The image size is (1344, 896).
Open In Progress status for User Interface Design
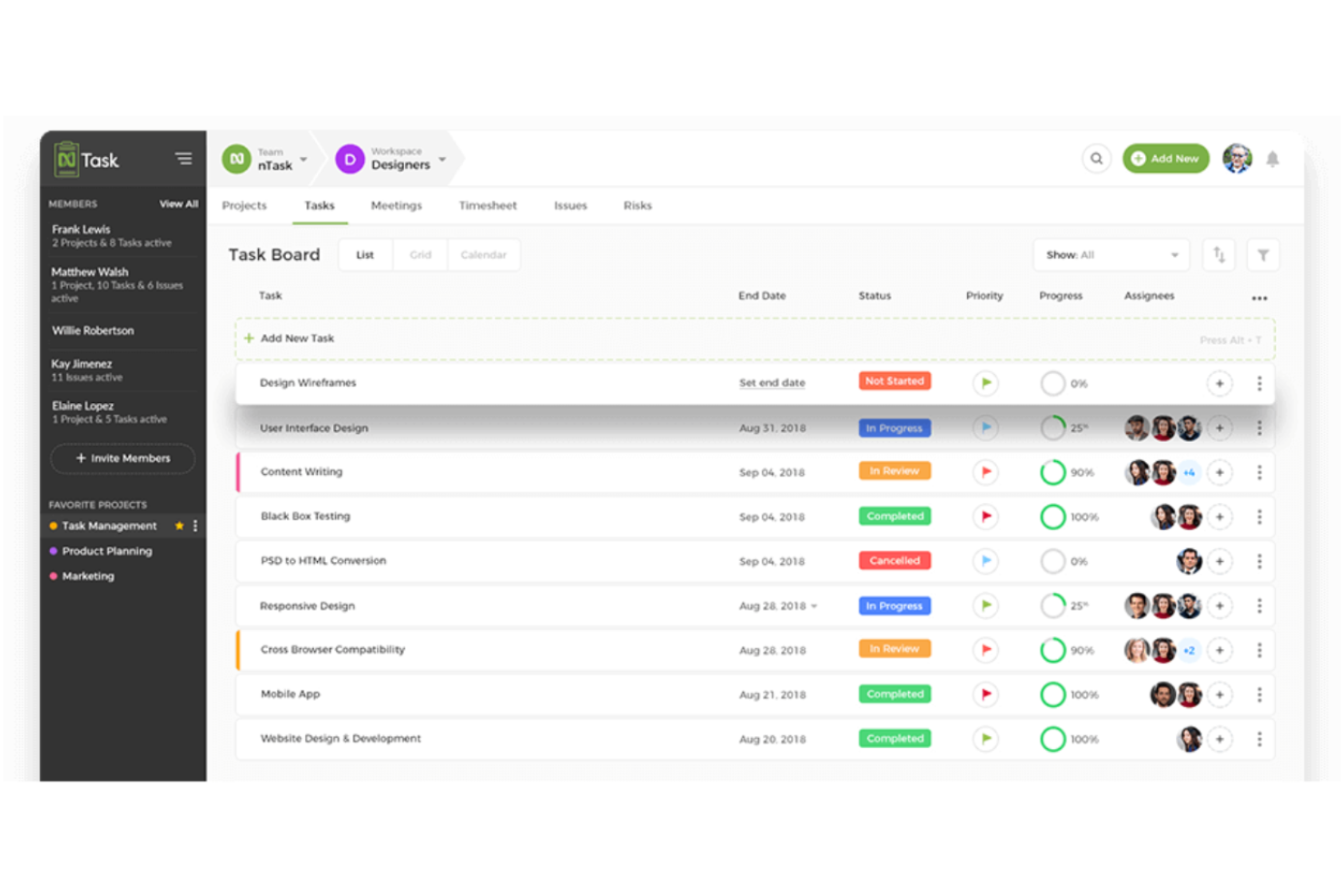tap(894, 428)
